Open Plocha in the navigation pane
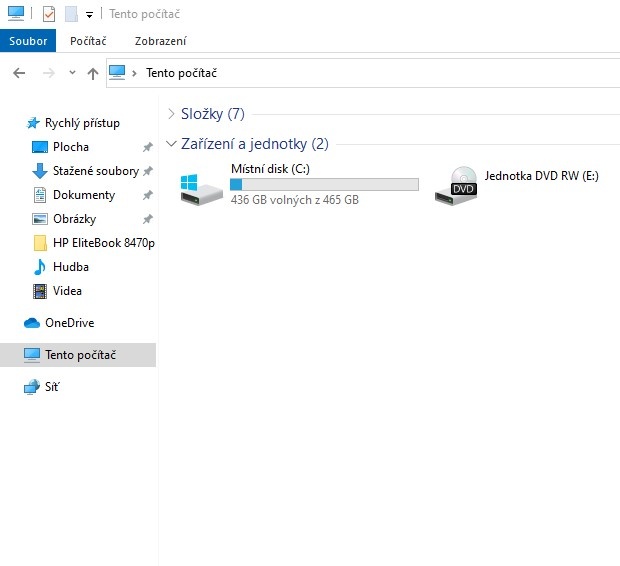620x566 pixels. coord(71,147)
